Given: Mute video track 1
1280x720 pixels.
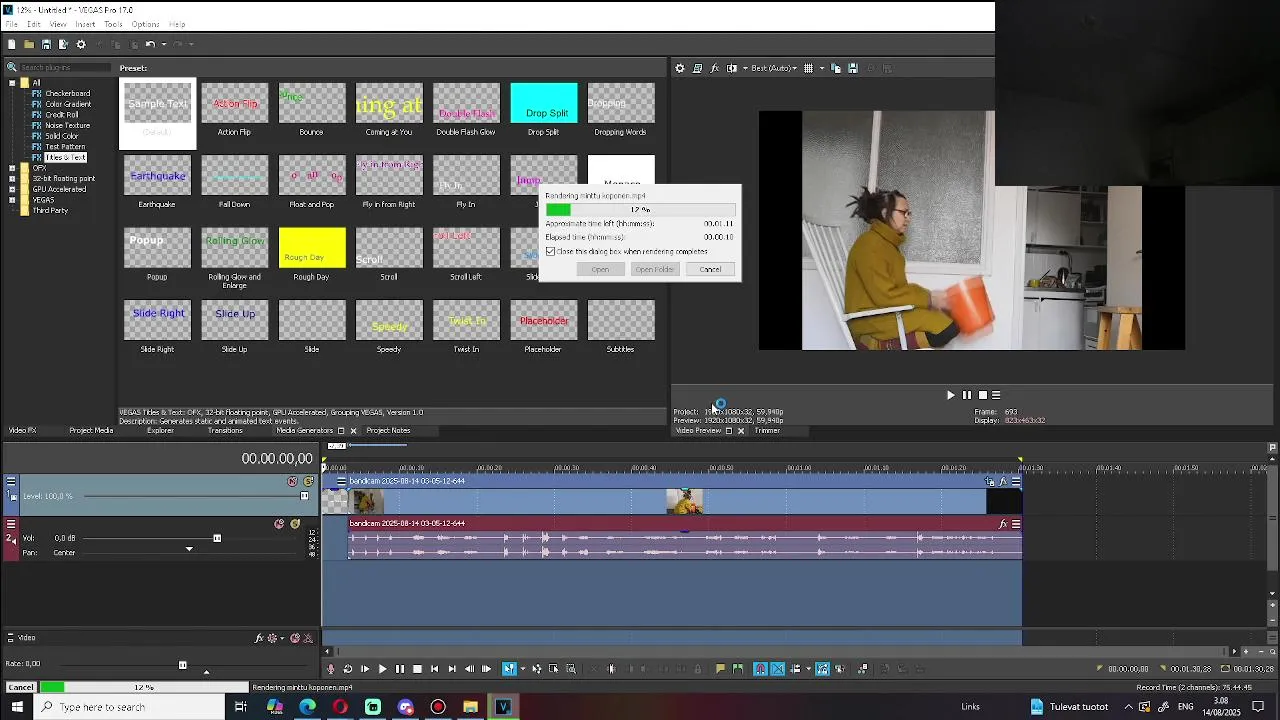Looking at the screenshot, I should click(x=292, y=482).
